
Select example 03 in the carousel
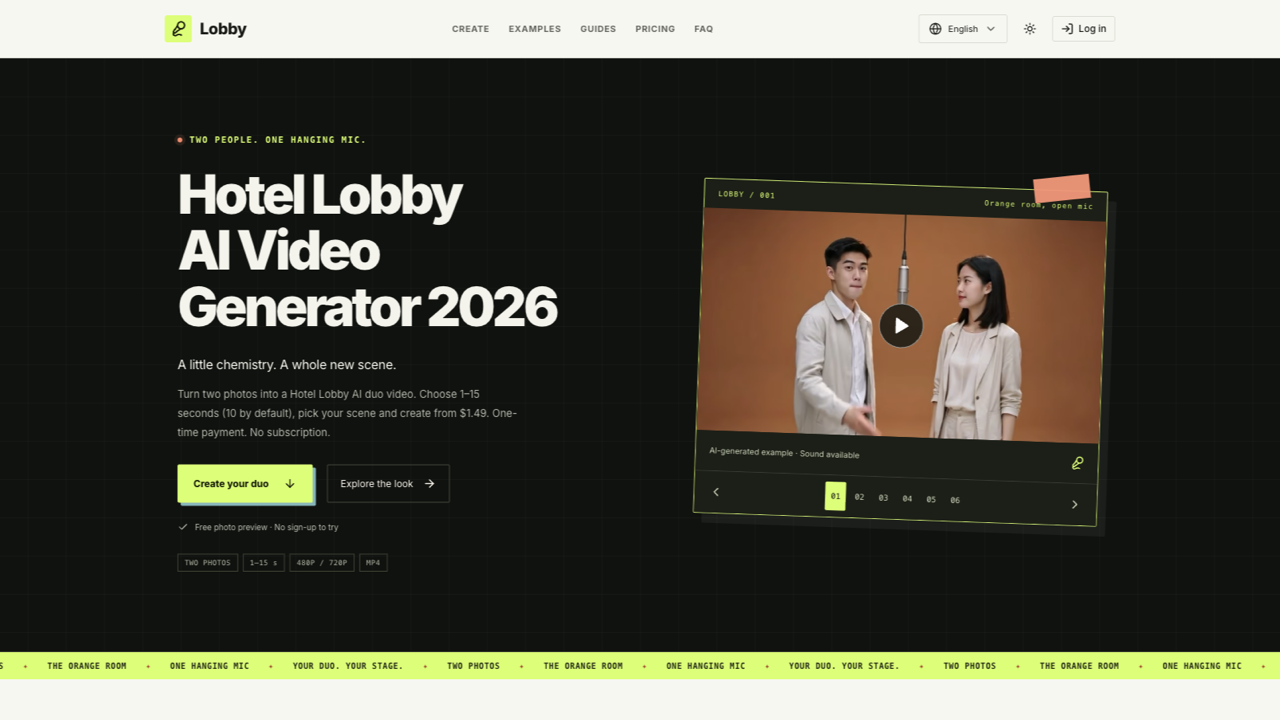point(883,498)
